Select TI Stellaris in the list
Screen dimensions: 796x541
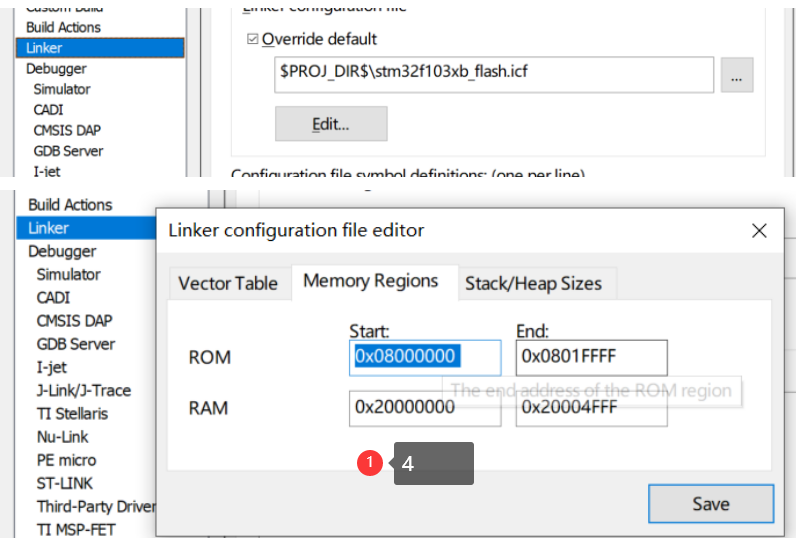(x=72, y=413)
